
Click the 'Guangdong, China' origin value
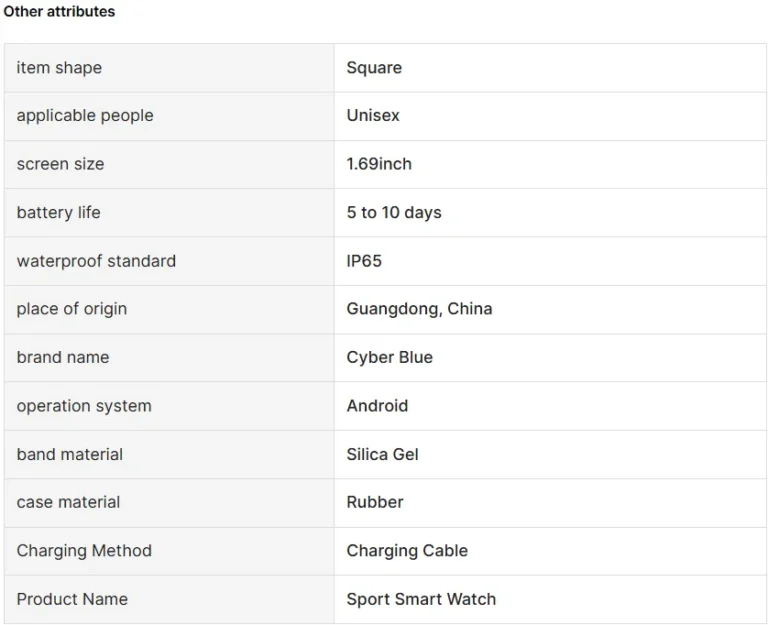coord(420,309)
